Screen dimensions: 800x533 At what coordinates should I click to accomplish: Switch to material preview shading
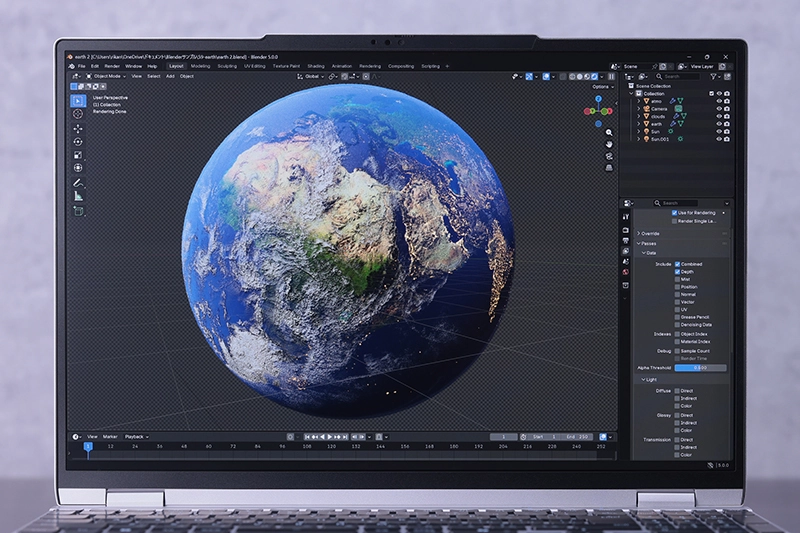[587, 77]
